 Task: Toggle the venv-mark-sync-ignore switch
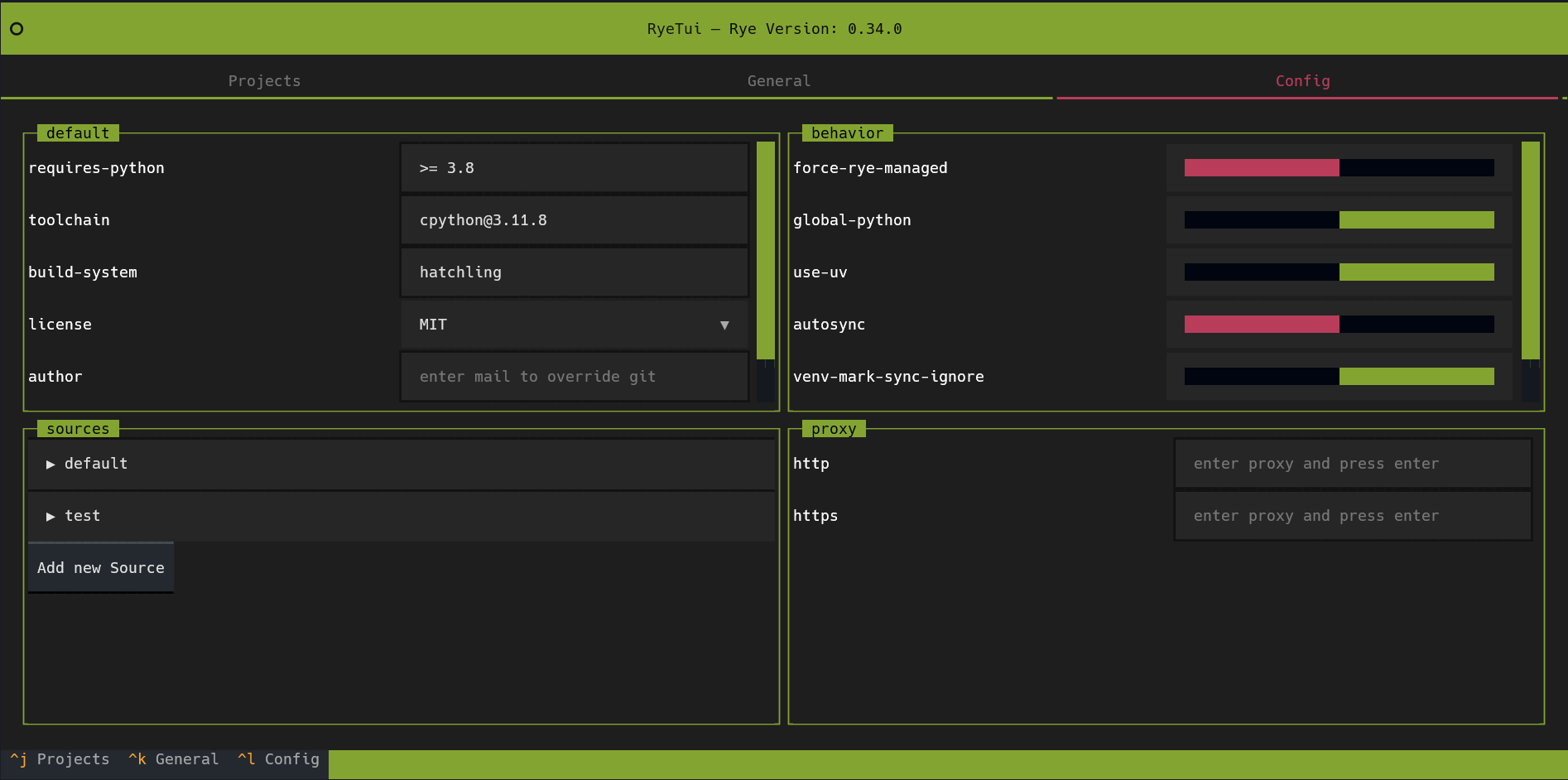coord(1339,377)
